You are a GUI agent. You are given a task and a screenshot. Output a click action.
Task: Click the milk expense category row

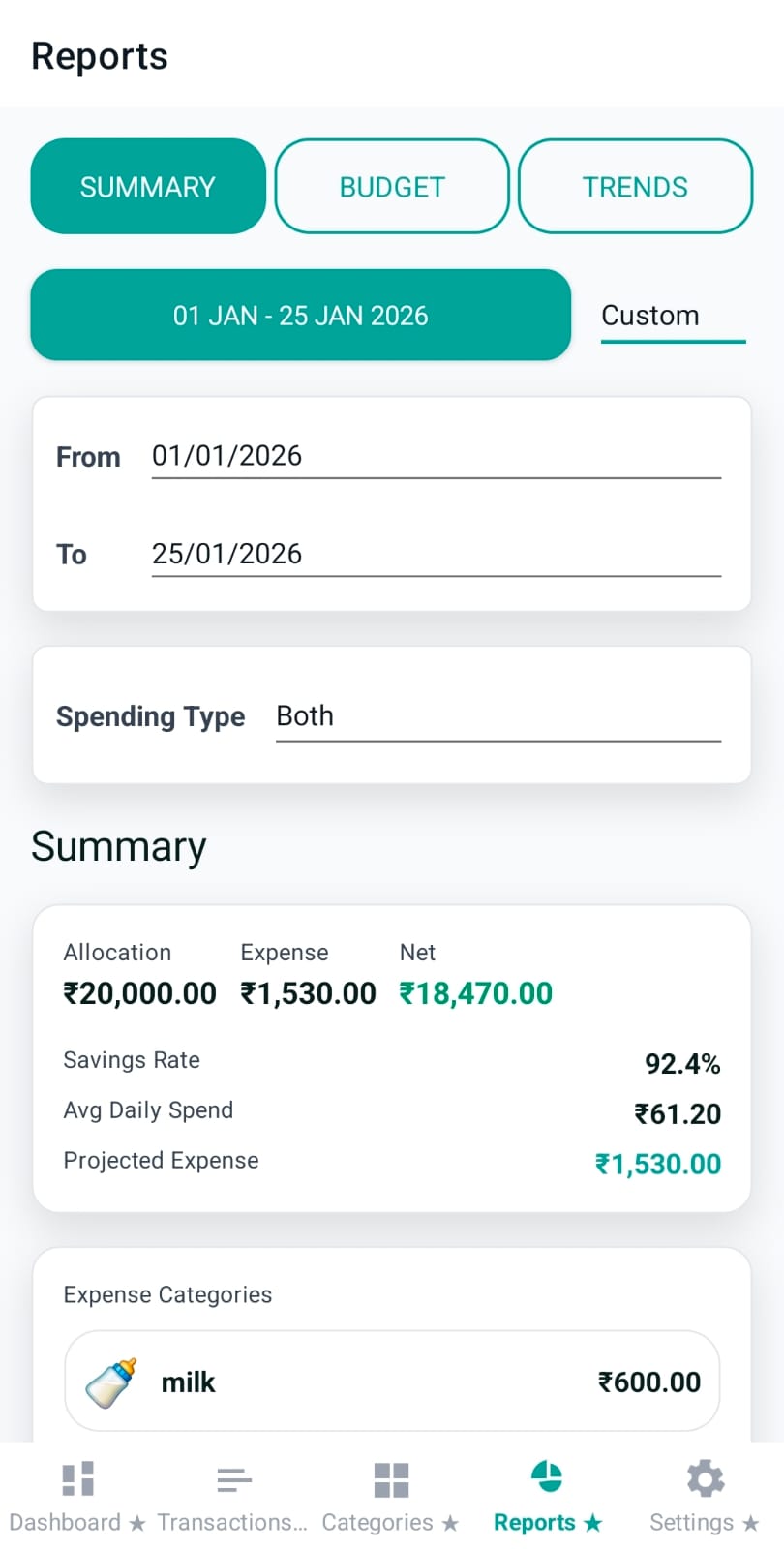pyautogui.click(x=391, y=1382)
